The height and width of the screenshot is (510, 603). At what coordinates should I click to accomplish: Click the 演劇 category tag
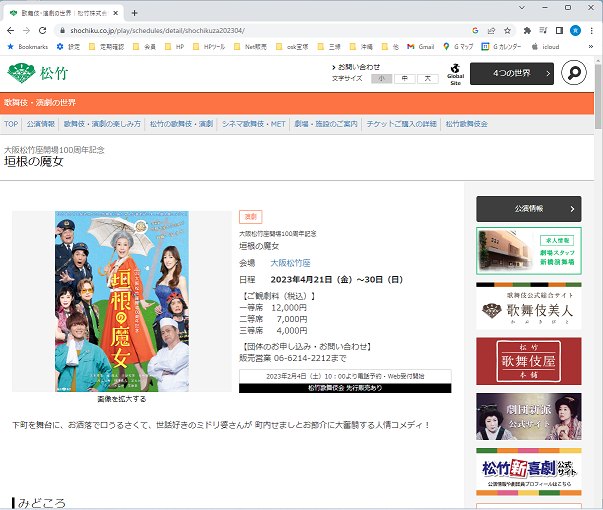[251, 217]
